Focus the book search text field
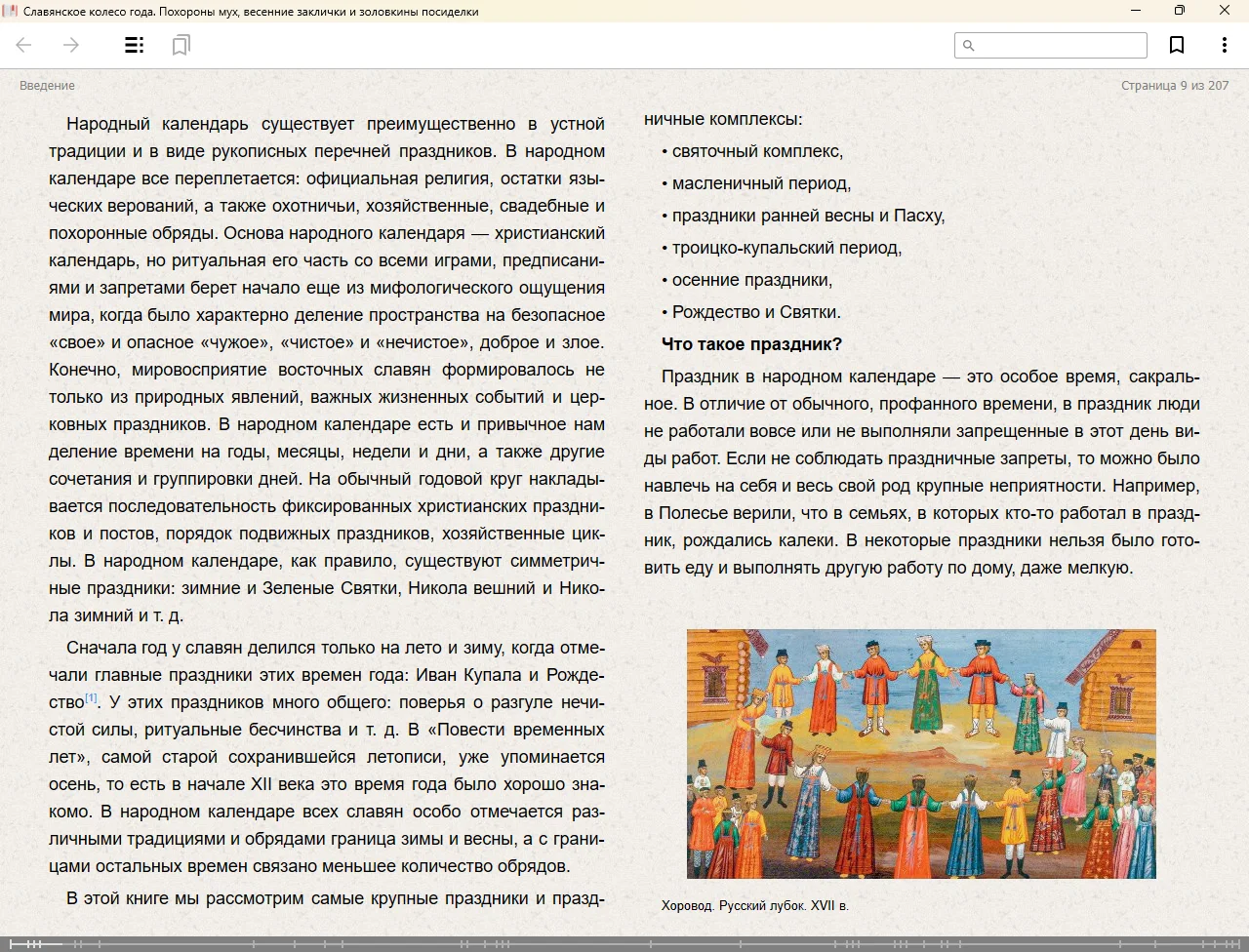This screenshot has height=952, width=1249. pyautogui.click(x=1060, y=45)
